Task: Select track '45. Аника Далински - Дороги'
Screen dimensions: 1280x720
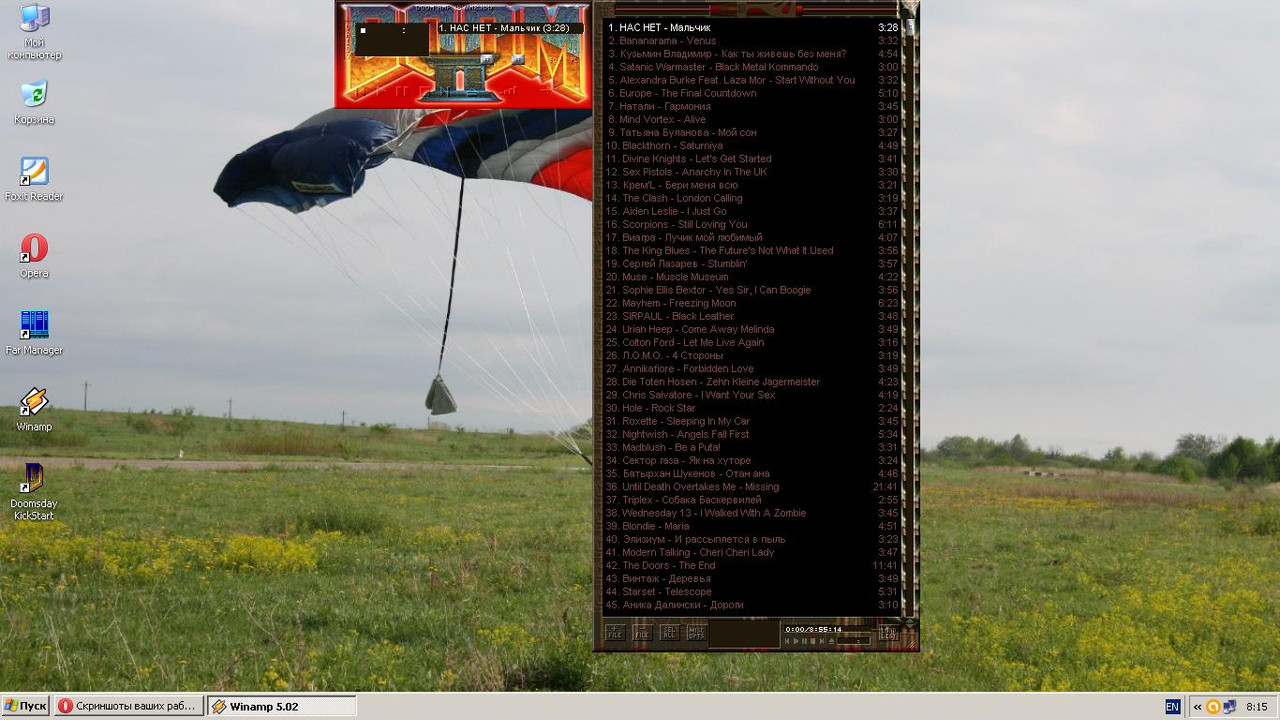Action: coord(752,604)
